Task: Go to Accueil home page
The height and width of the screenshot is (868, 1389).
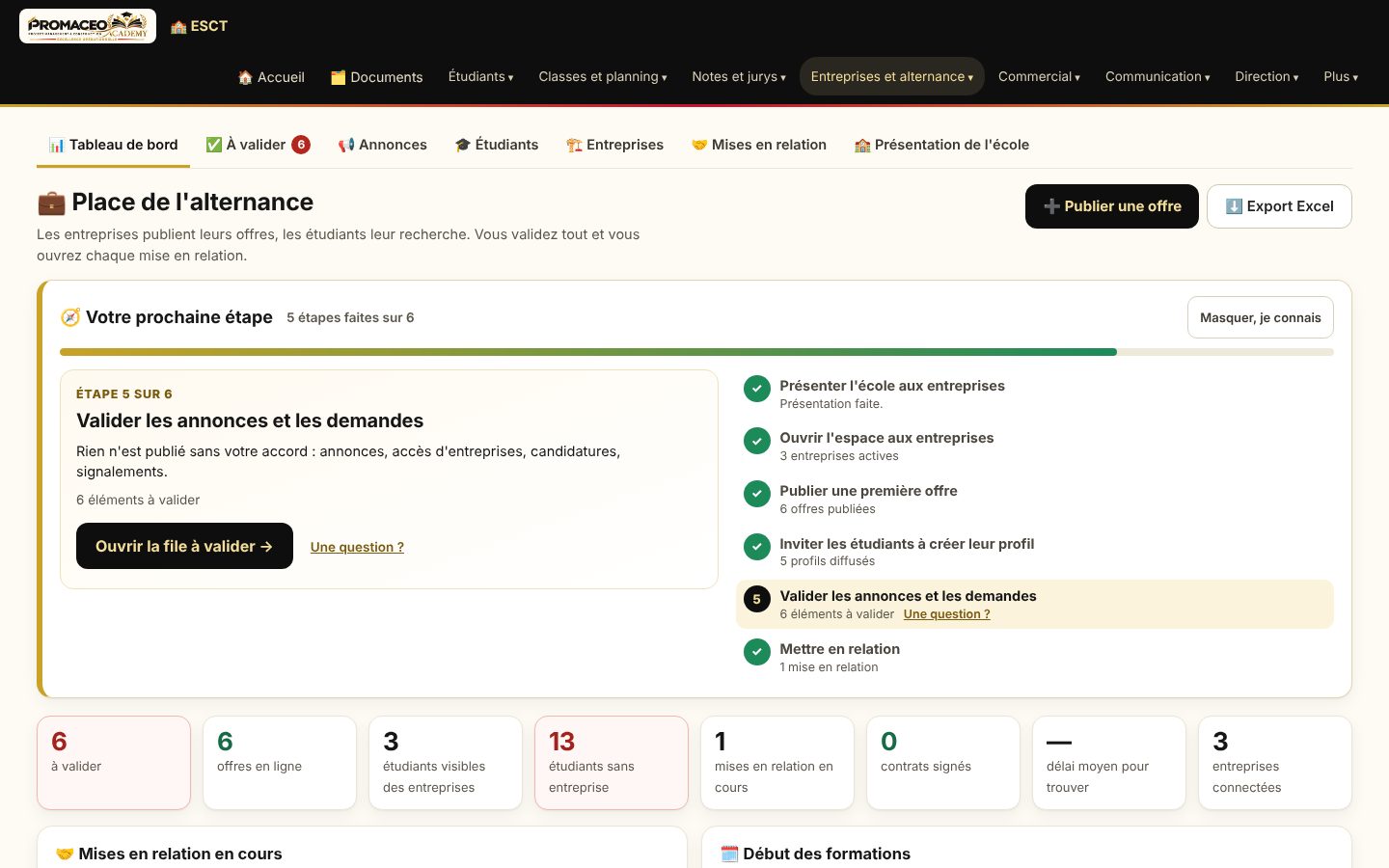Action: coord(271,77)
